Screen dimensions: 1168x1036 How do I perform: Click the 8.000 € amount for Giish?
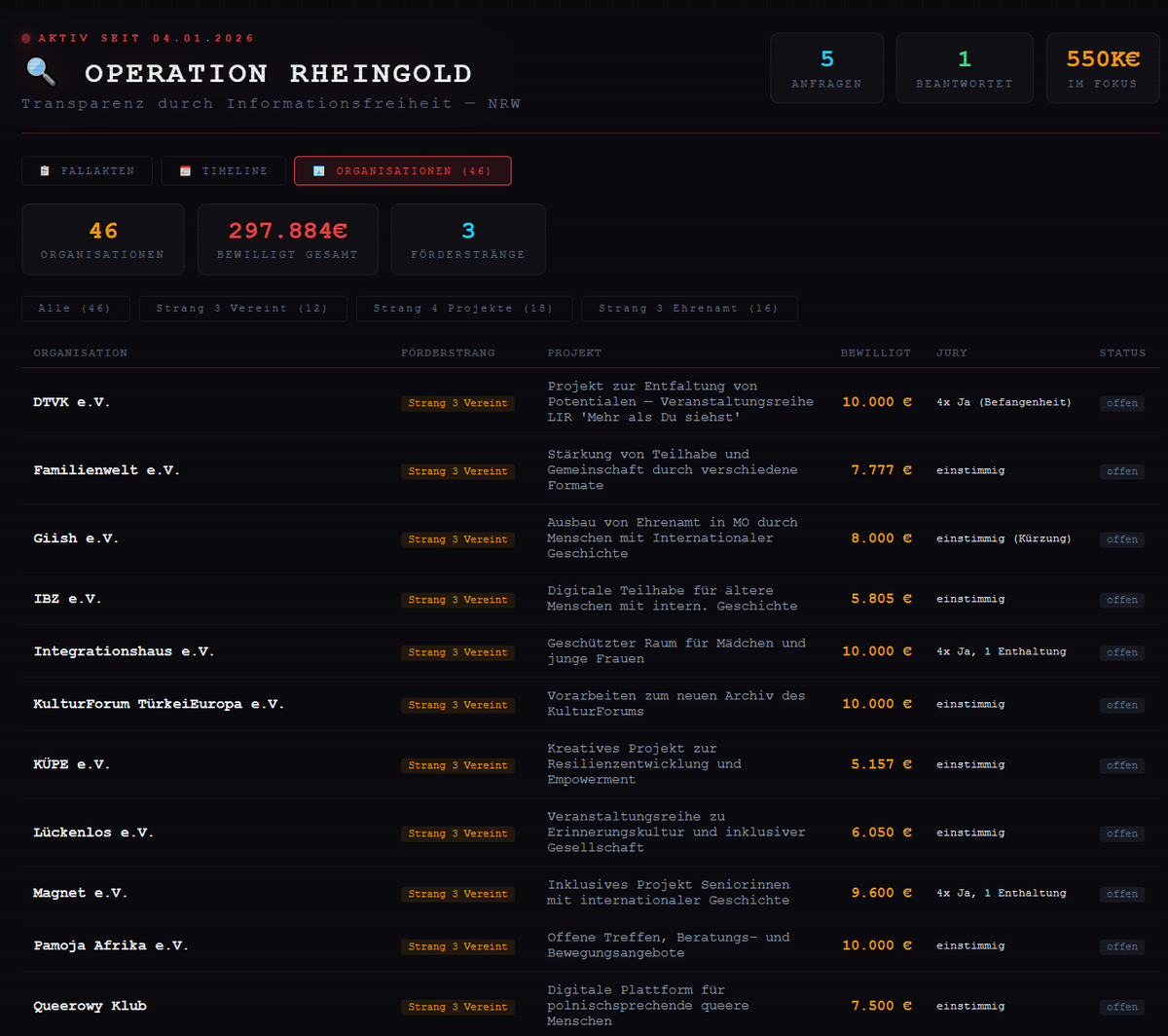pyautogui.click(x=882, y=538)
